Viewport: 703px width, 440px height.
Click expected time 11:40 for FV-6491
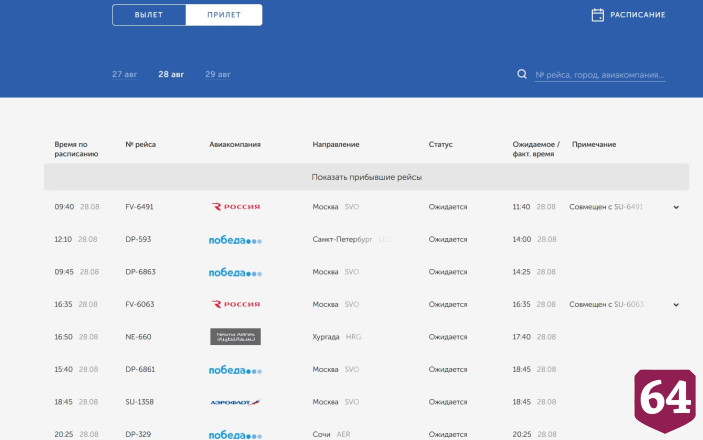(521, 207)
